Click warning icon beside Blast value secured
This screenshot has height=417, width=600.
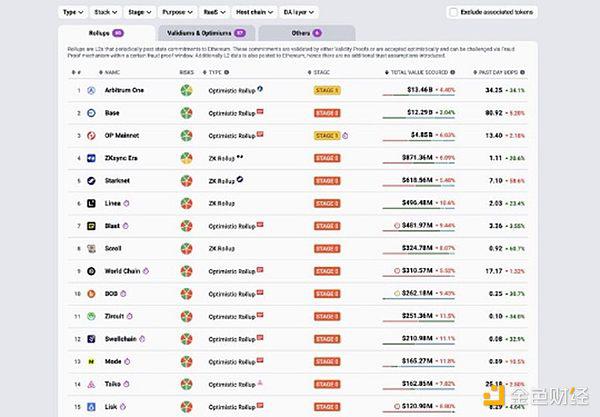click(397, 226)
